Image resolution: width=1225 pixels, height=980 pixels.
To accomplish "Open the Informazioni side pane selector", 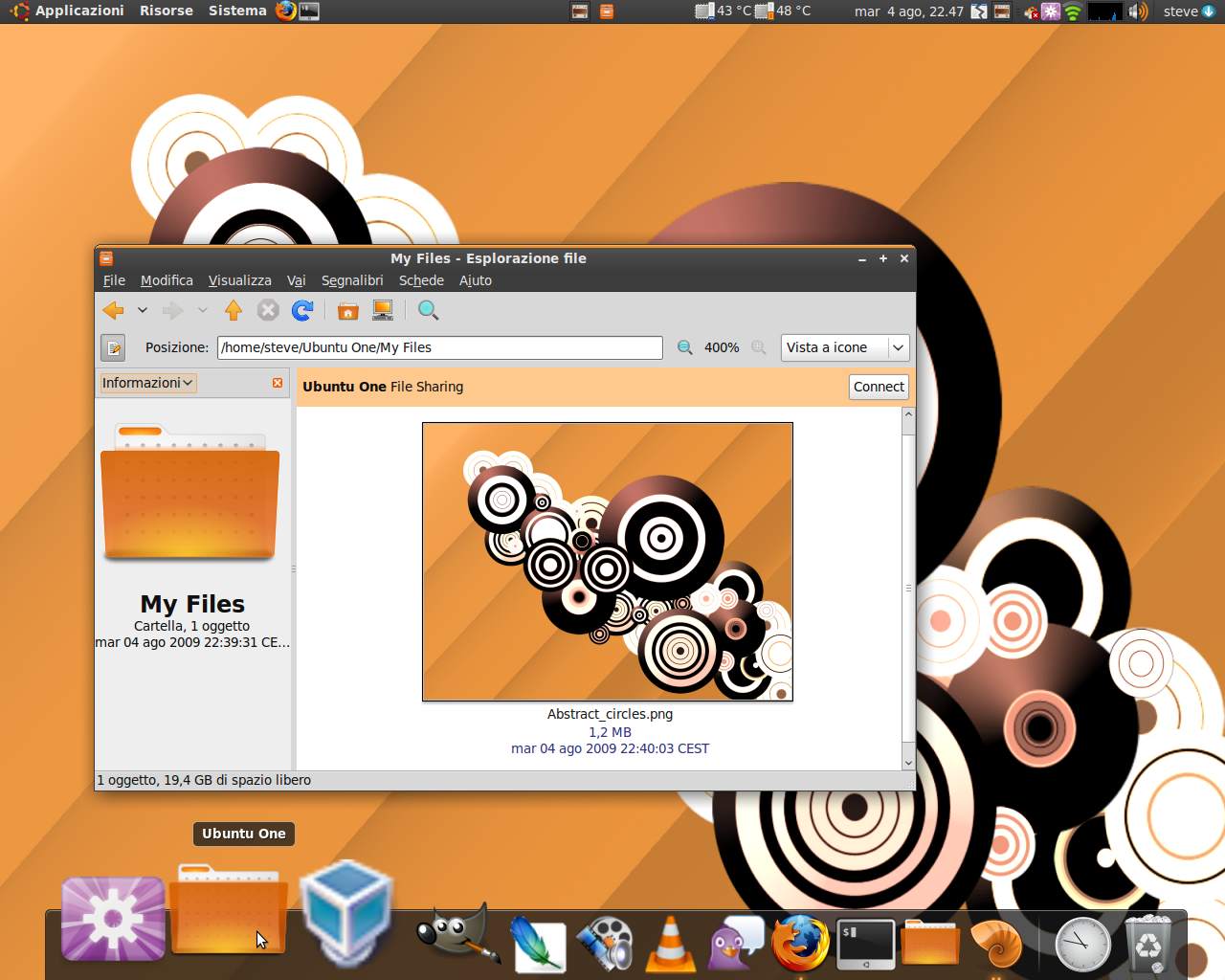I will tap(148, 383).
